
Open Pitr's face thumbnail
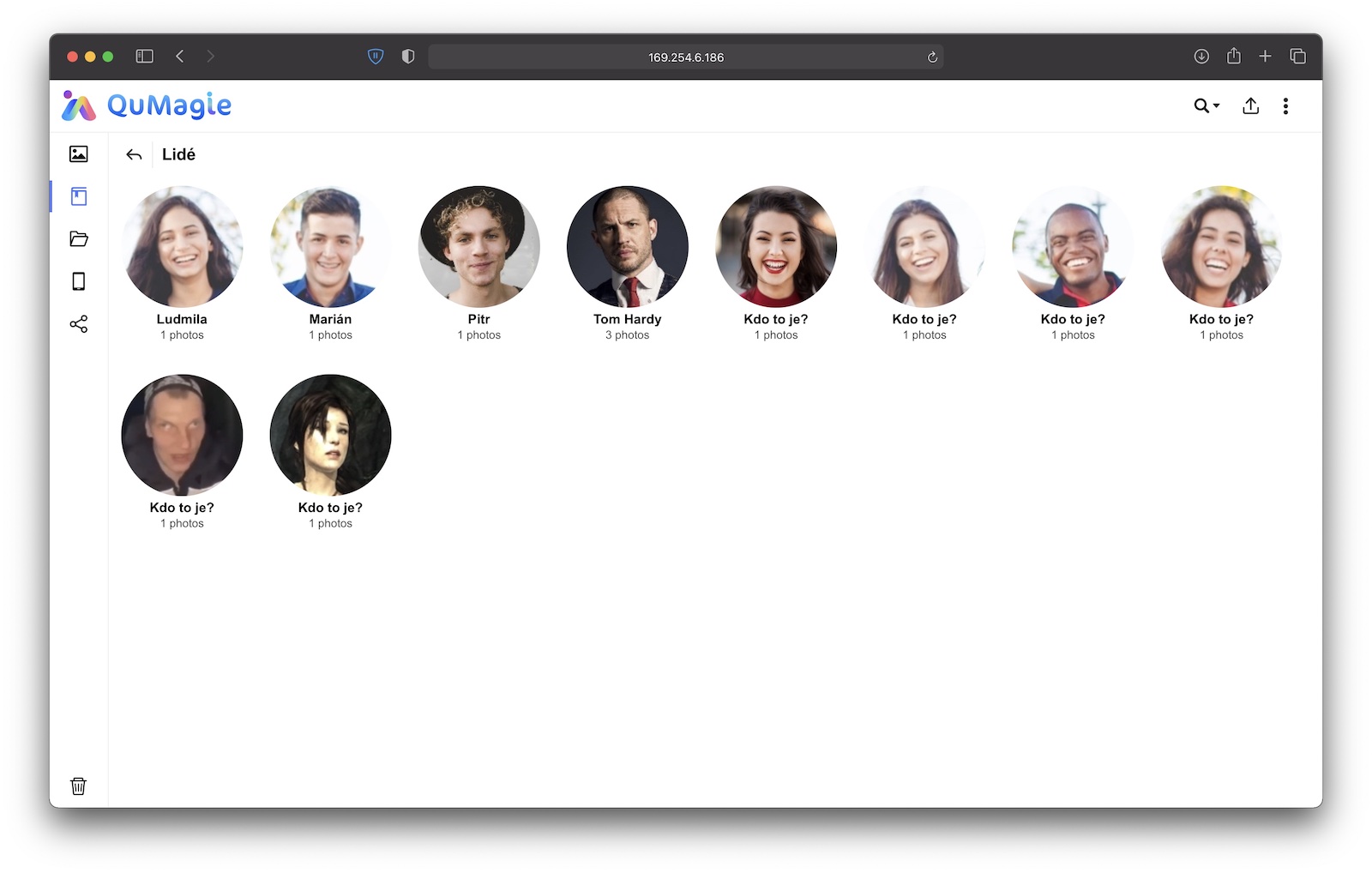coord(478,247)
